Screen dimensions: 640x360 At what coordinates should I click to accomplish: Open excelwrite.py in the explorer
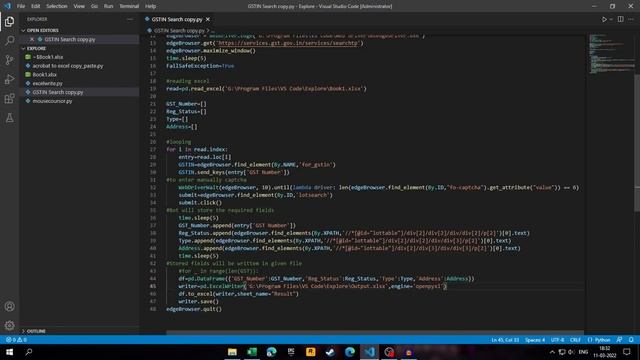[x=47, y=83]
